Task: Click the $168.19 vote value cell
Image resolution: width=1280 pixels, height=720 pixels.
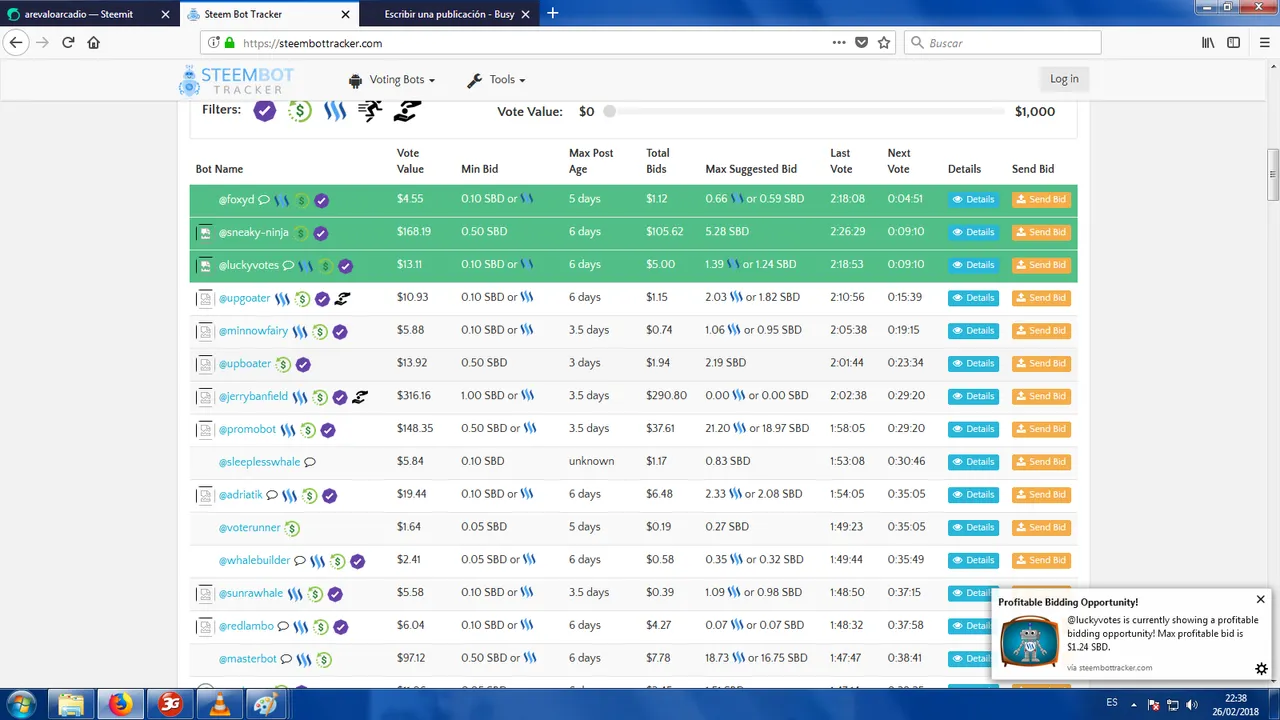Action: click(x=413, y=232)
